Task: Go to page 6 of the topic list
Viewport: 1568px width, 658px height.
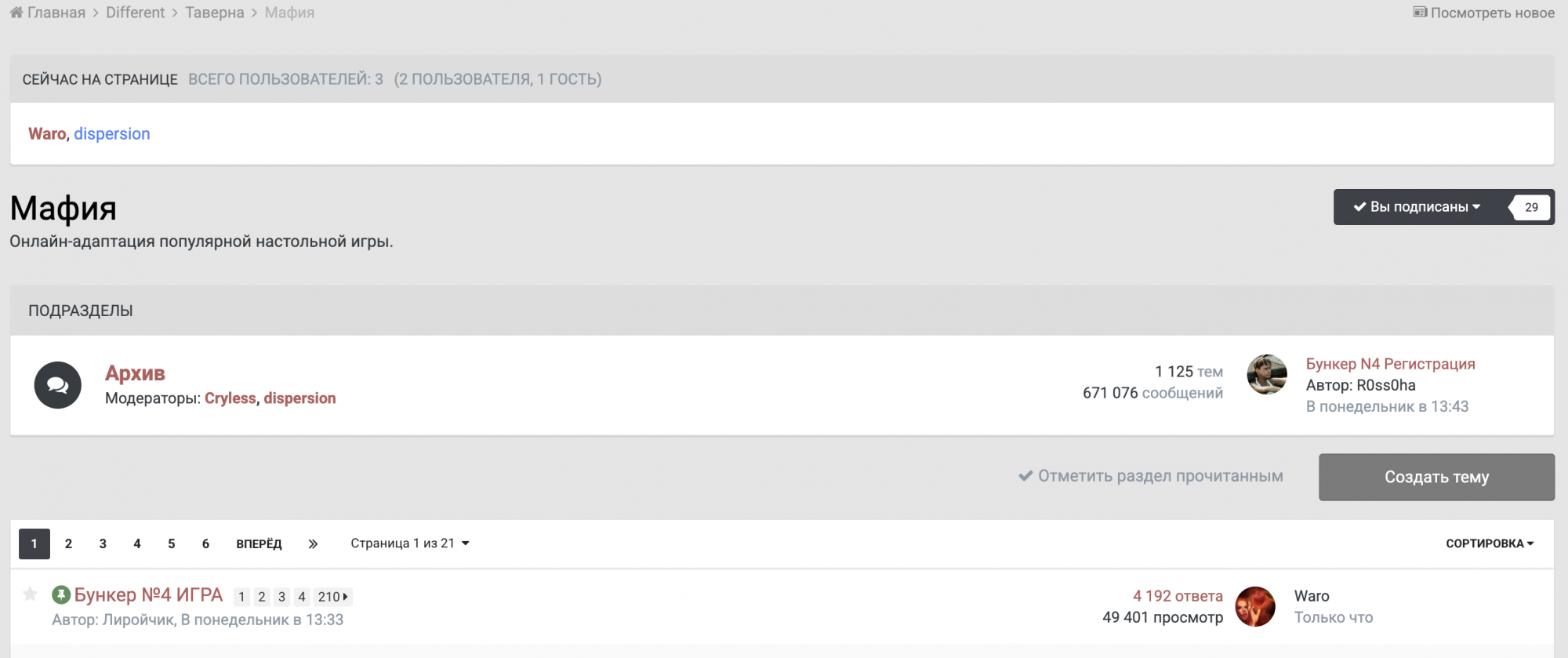Action: pos(205,543)
